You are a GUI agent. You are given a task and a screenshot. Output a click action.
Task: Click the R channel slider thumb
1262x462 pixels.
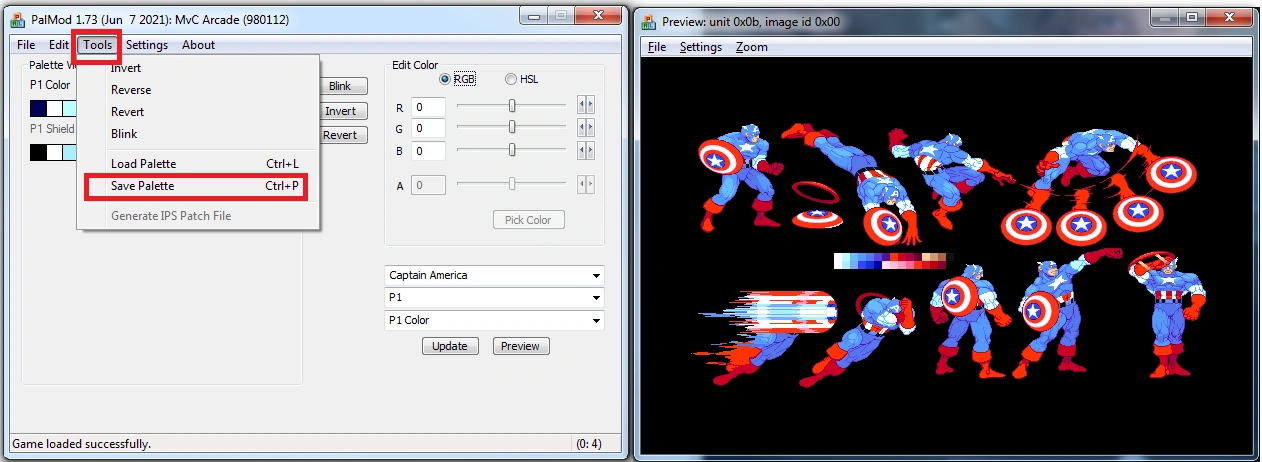512,105
